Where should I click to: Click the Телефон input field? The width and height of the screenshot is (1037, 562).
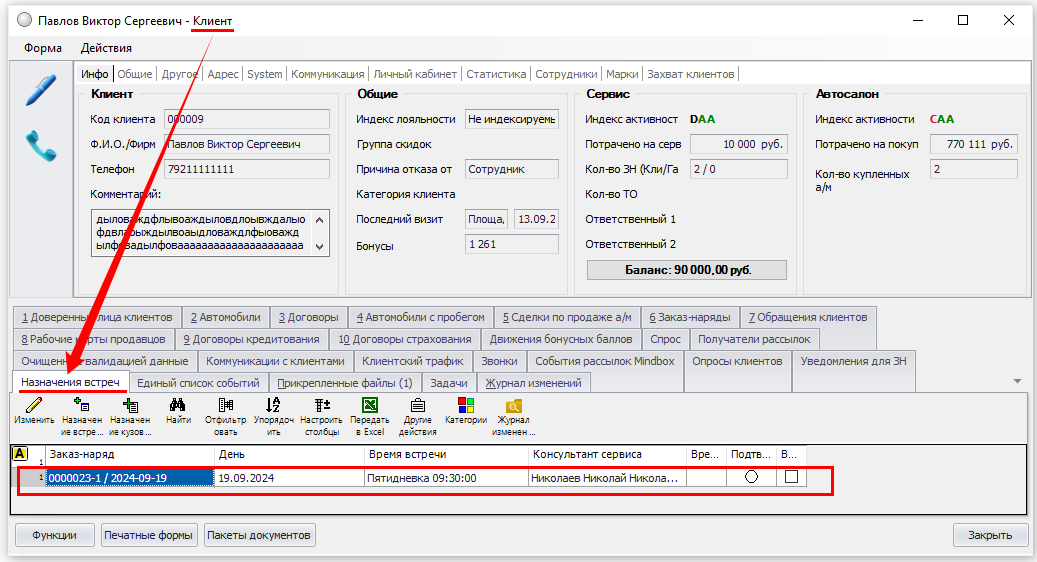pos(246,170)
